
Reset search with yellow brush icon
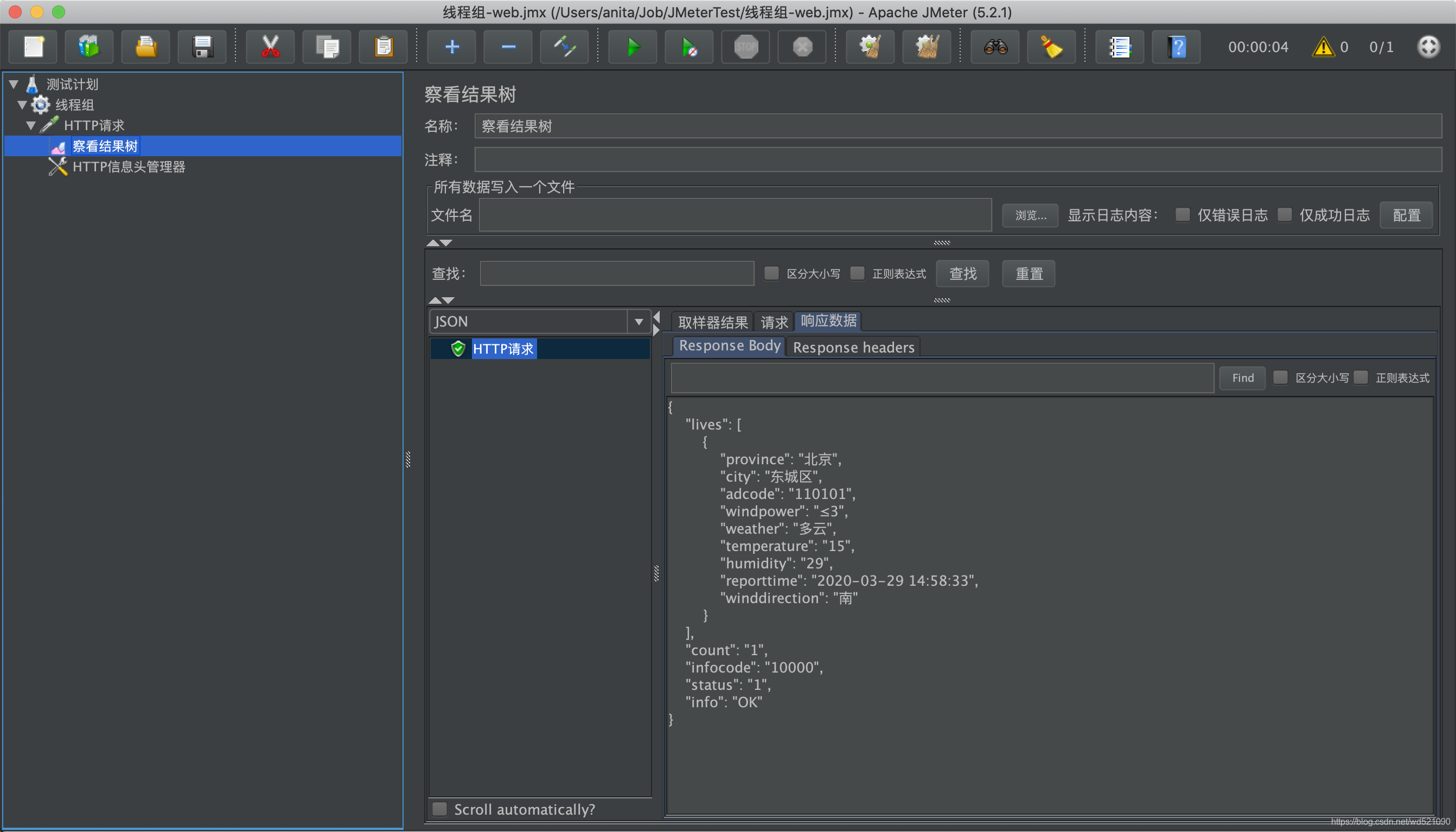[1051, 47]
